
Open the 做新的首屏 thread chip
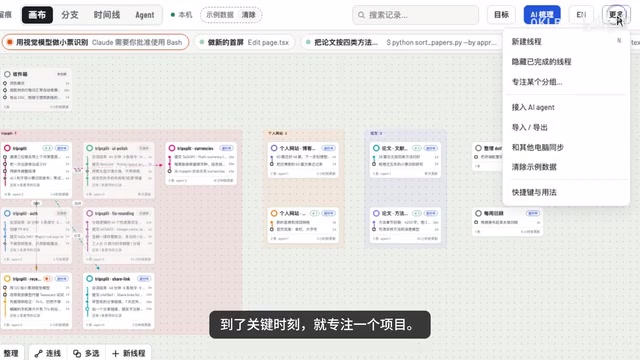244,42
